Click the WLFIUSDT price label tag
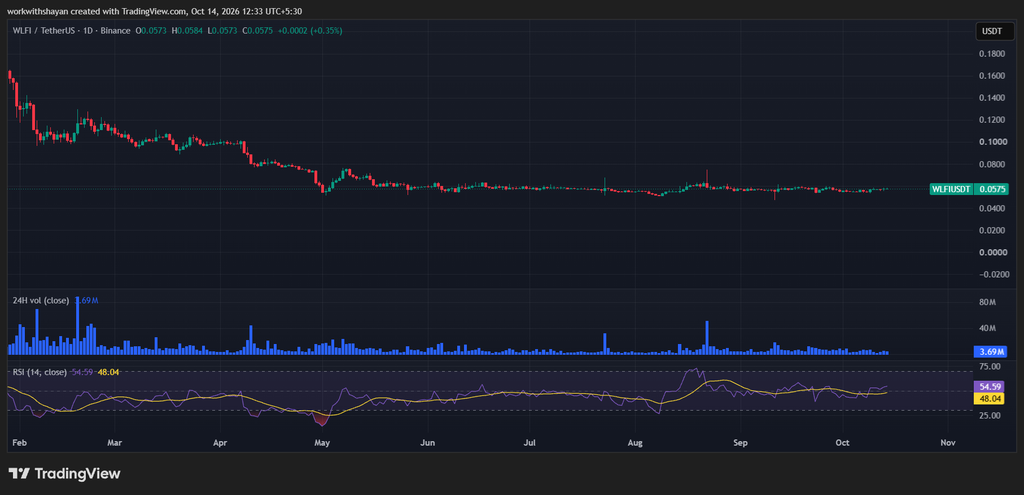Image resolution: width=1024 pixels, height=495 pixels. tap(953, 189)
